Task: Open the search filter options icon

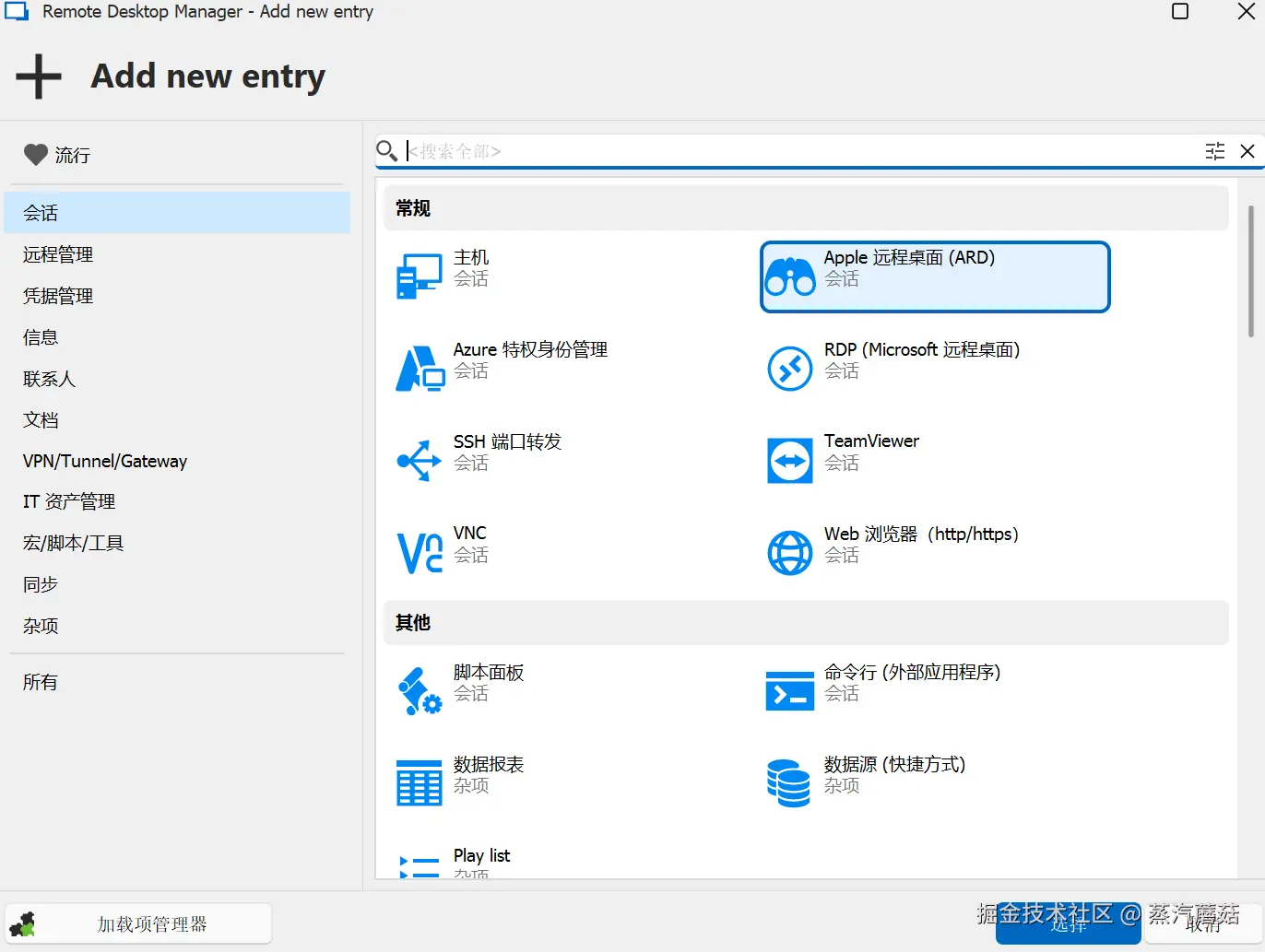Action: [x=1215, y=151]
